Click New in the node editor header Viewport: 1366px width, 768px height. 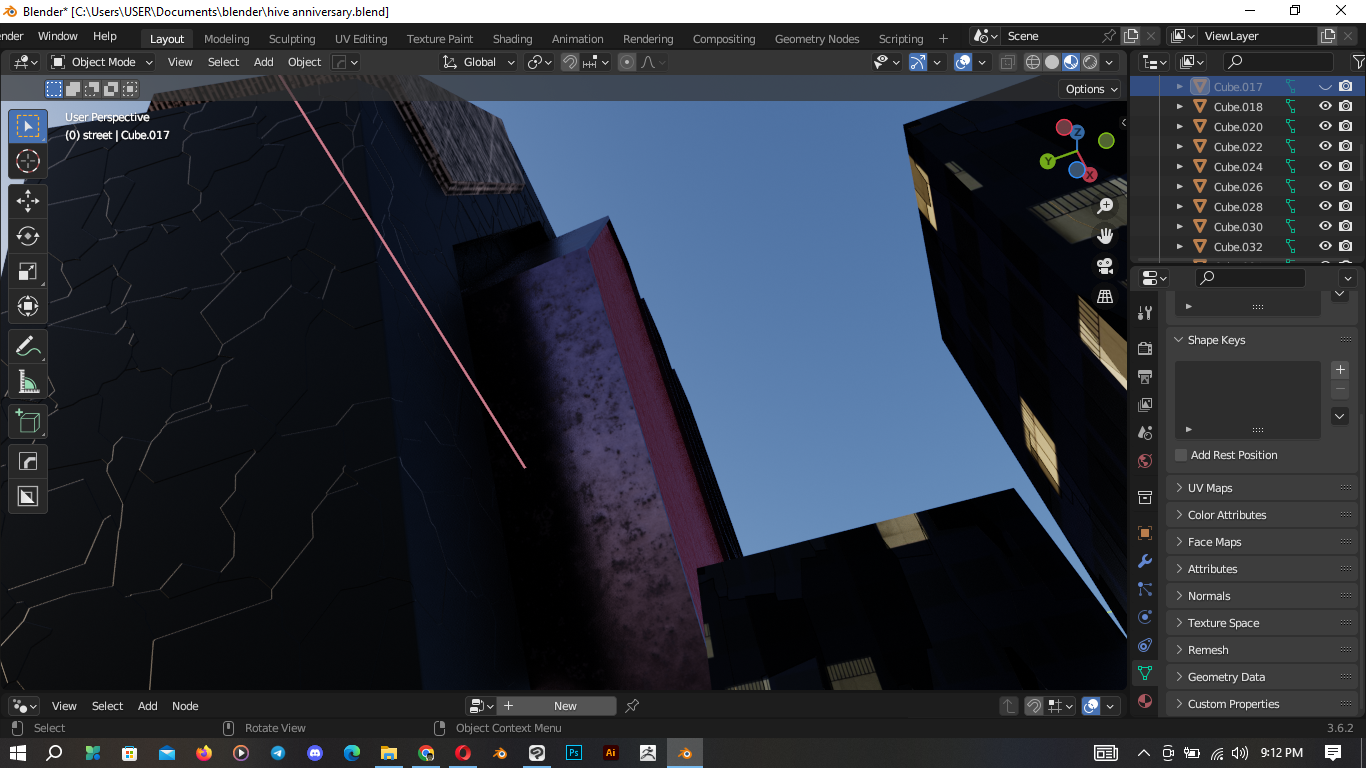(x=565, y=706)
